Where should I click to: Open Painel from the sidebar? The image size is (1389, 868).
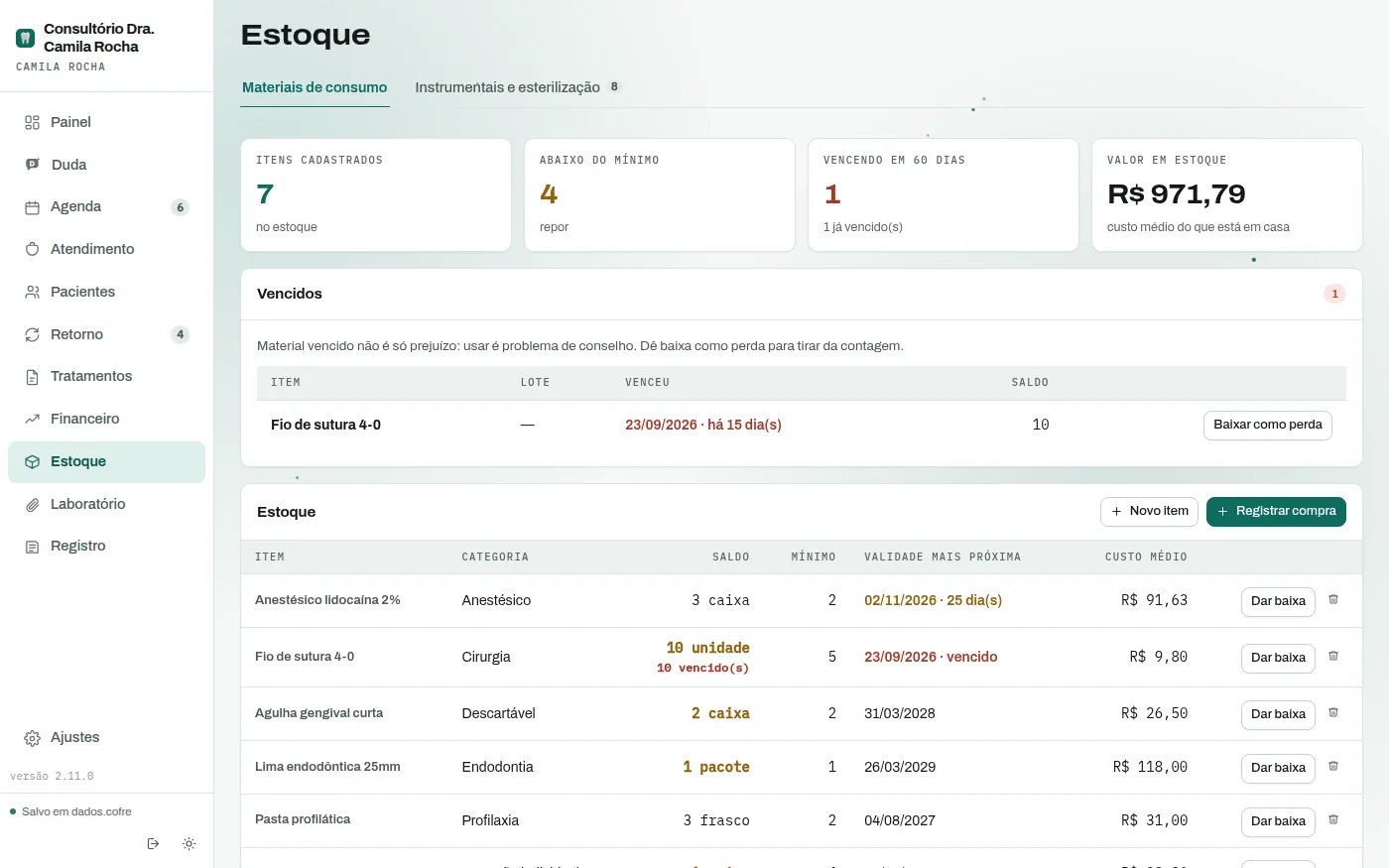tap(106, 122)
